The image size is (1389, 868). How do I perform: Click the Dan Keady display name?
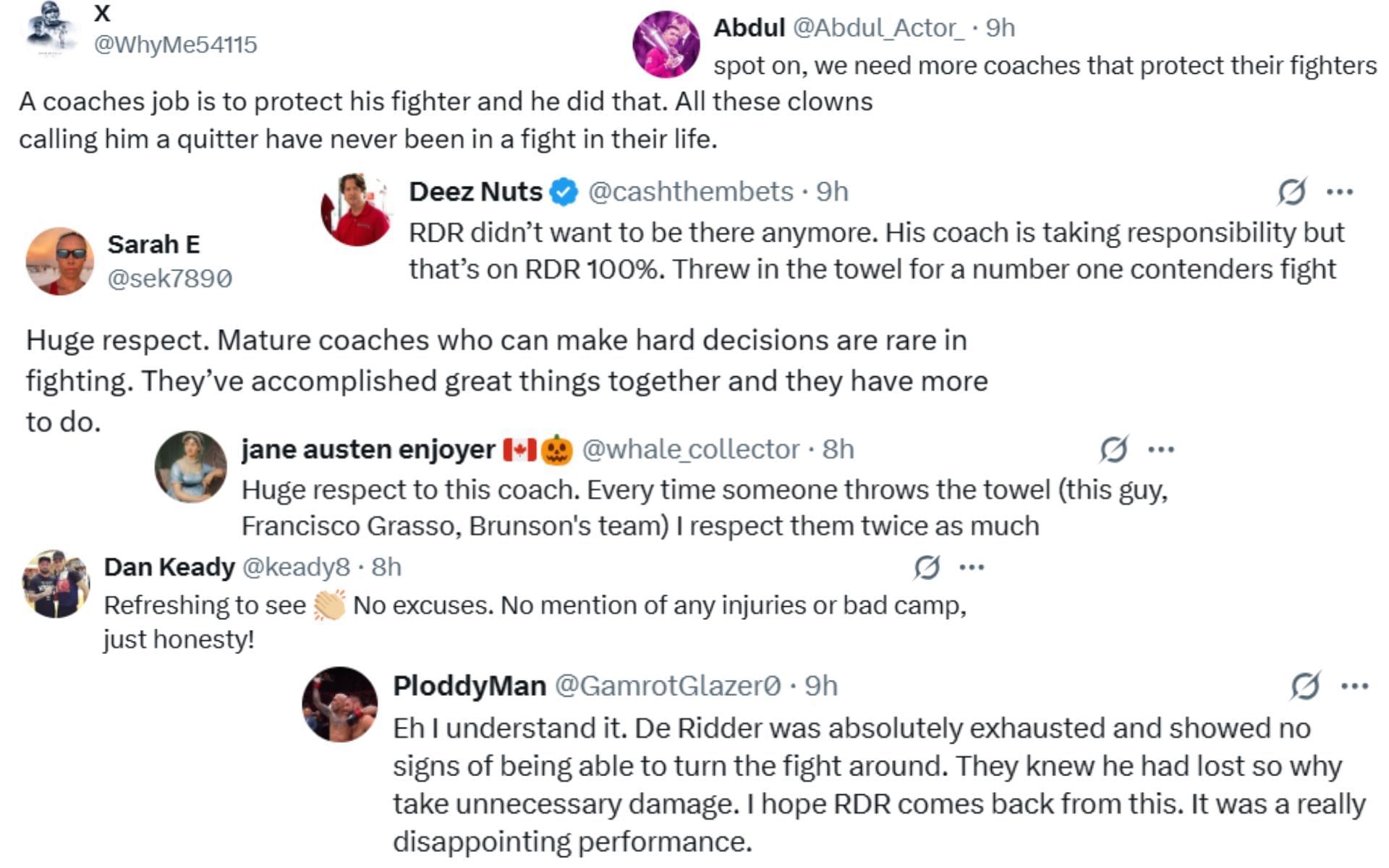(x=169, y=567)
